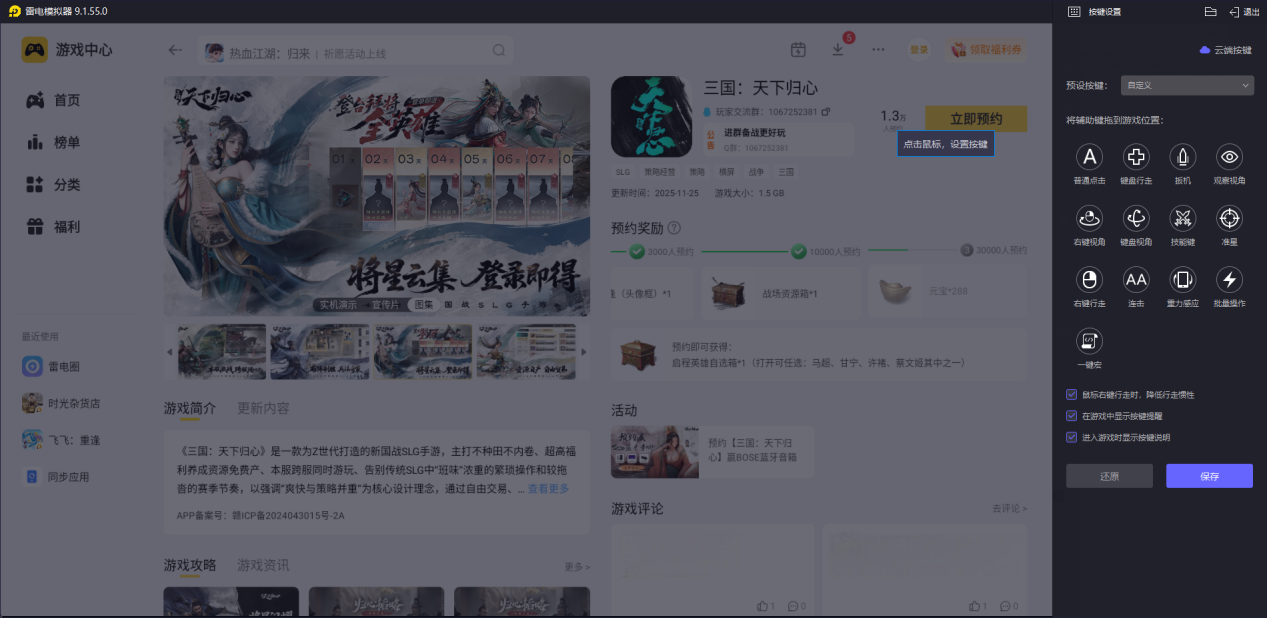The image size is (1267, 618).
Task: Select 图集 on banner
Action: click(423, 304)
